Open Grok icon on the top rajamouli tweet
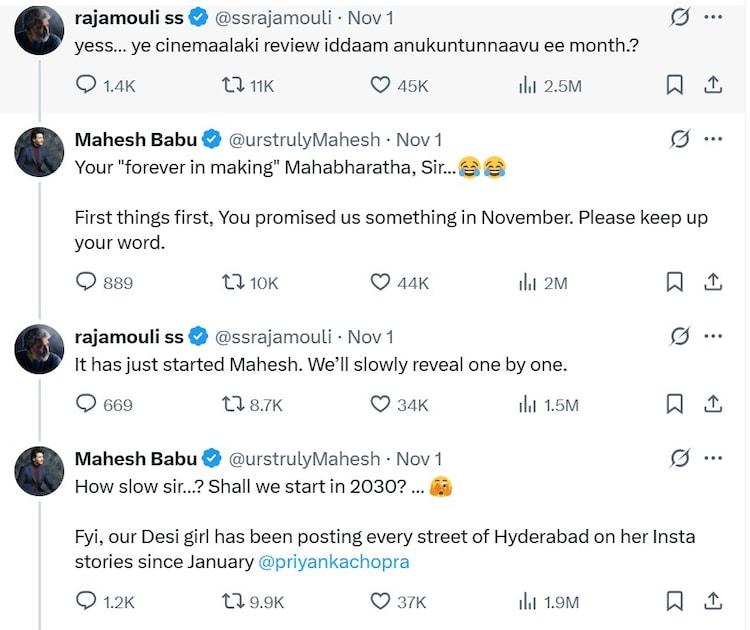 coord(680,18)
